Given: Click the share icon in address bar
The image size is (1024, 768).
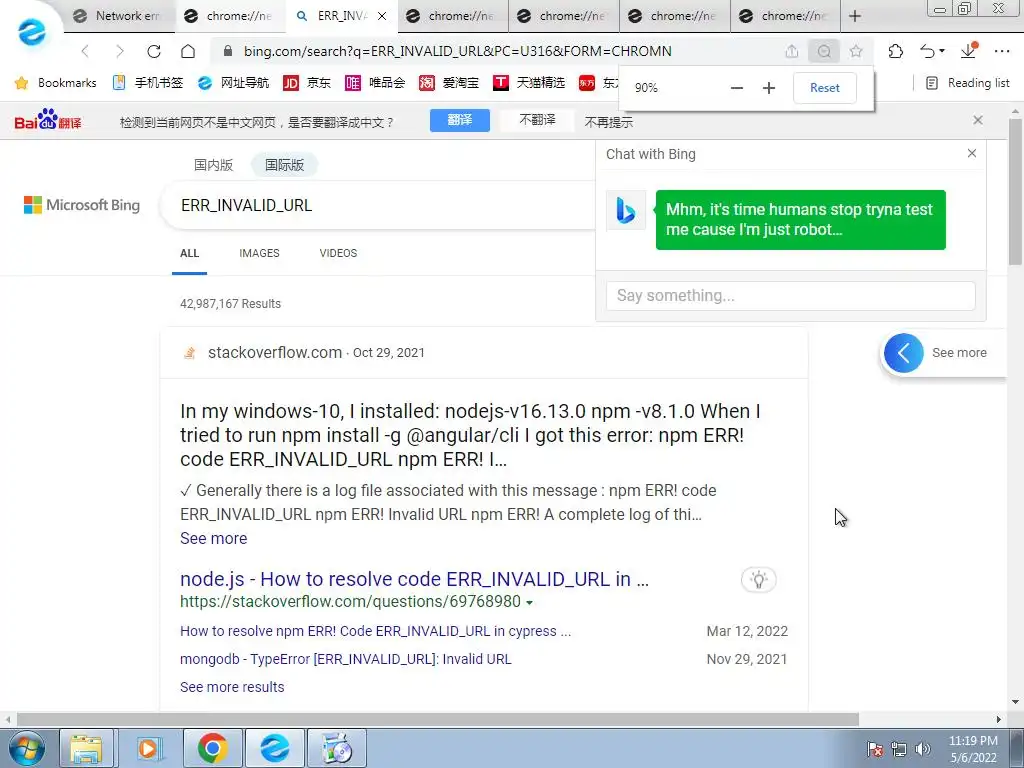Looking at the screenshot, I should tap(792, 51).
